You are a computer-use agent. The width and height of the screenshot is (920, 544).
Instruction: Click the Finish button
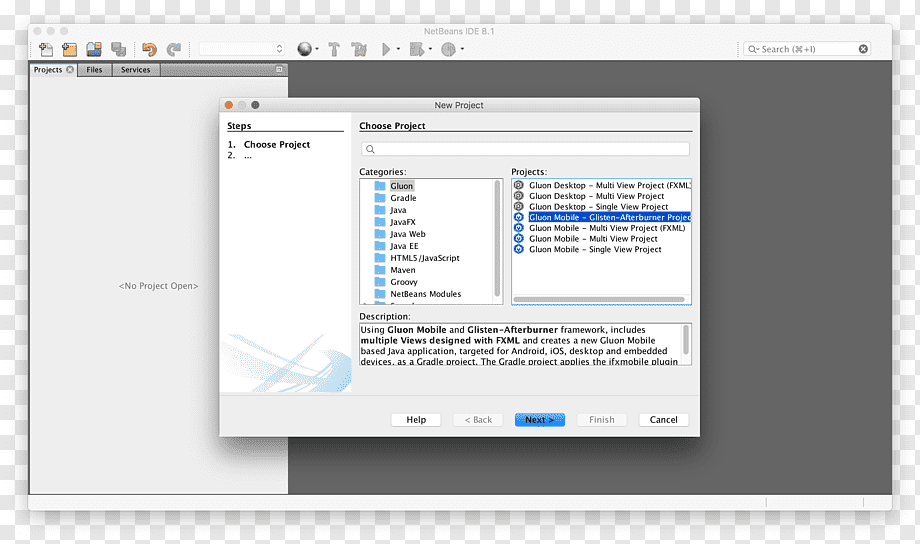coord(602,420)
